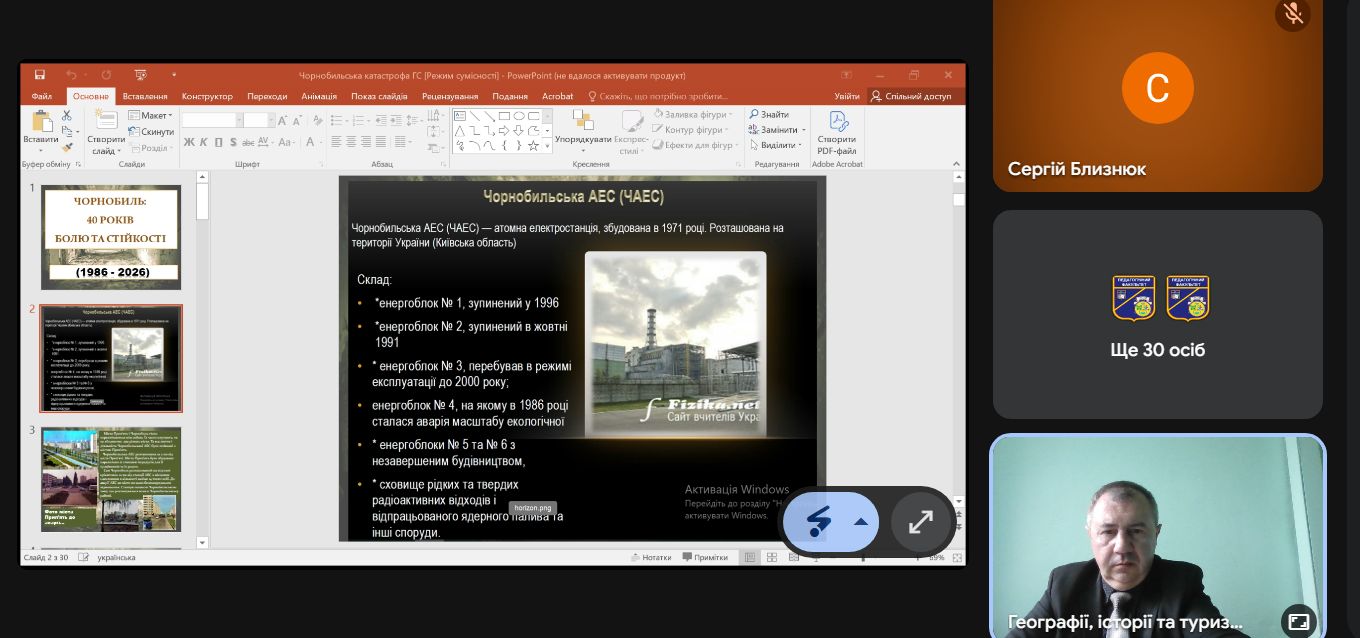Viewport: 1360px width, 638px height.
Task: Toggle bold Ж formatting
Action: (189, 143)
